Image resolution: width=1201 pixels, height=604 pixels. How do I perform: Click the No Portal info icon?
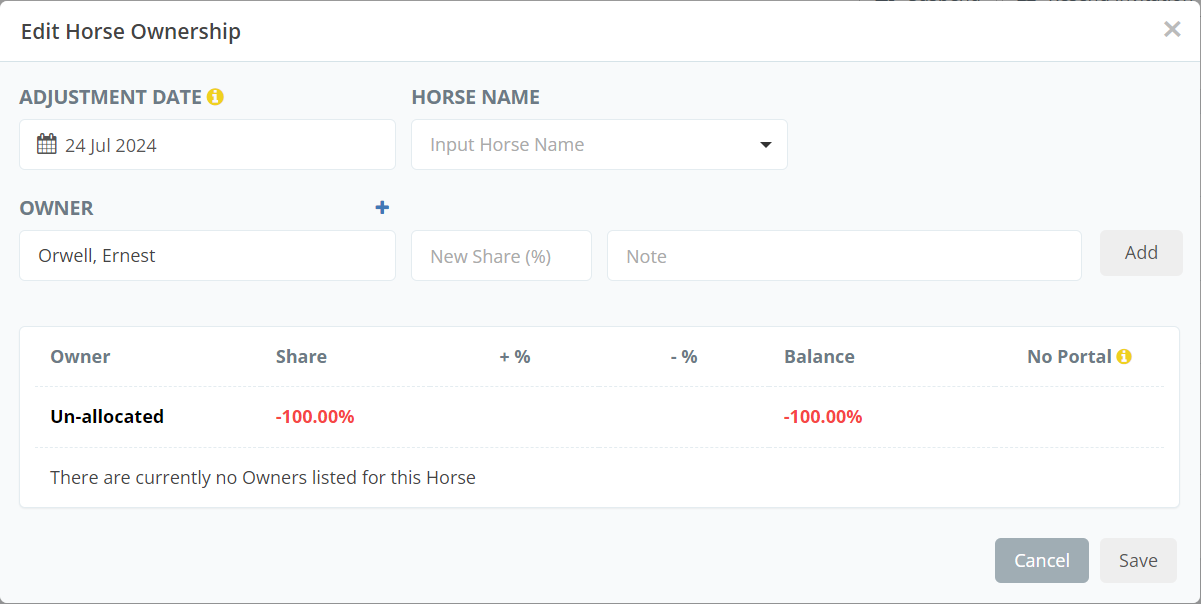pos(1124,356)
